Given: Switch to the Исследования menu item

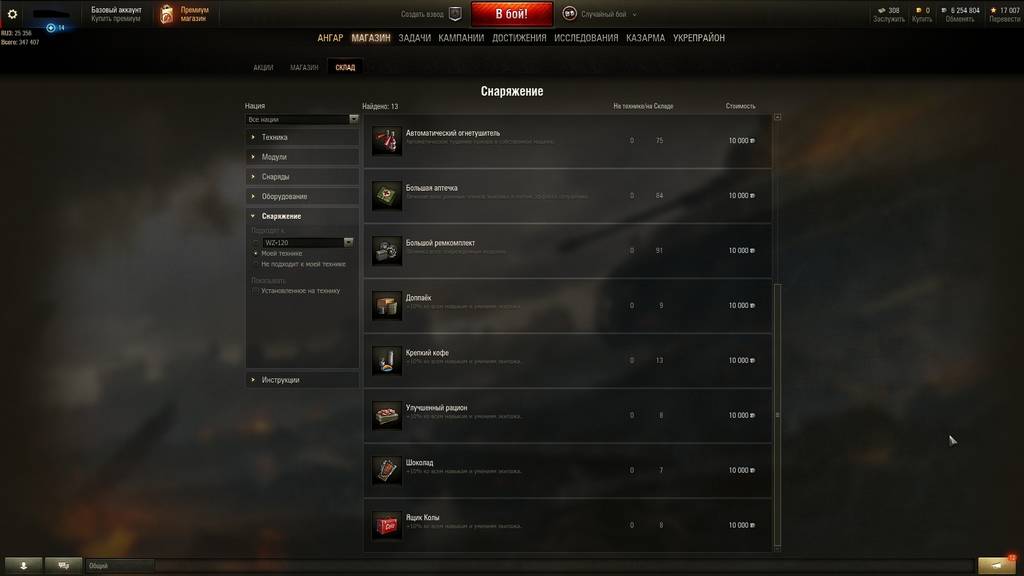Looking at the screenshot, I should 586,38.
